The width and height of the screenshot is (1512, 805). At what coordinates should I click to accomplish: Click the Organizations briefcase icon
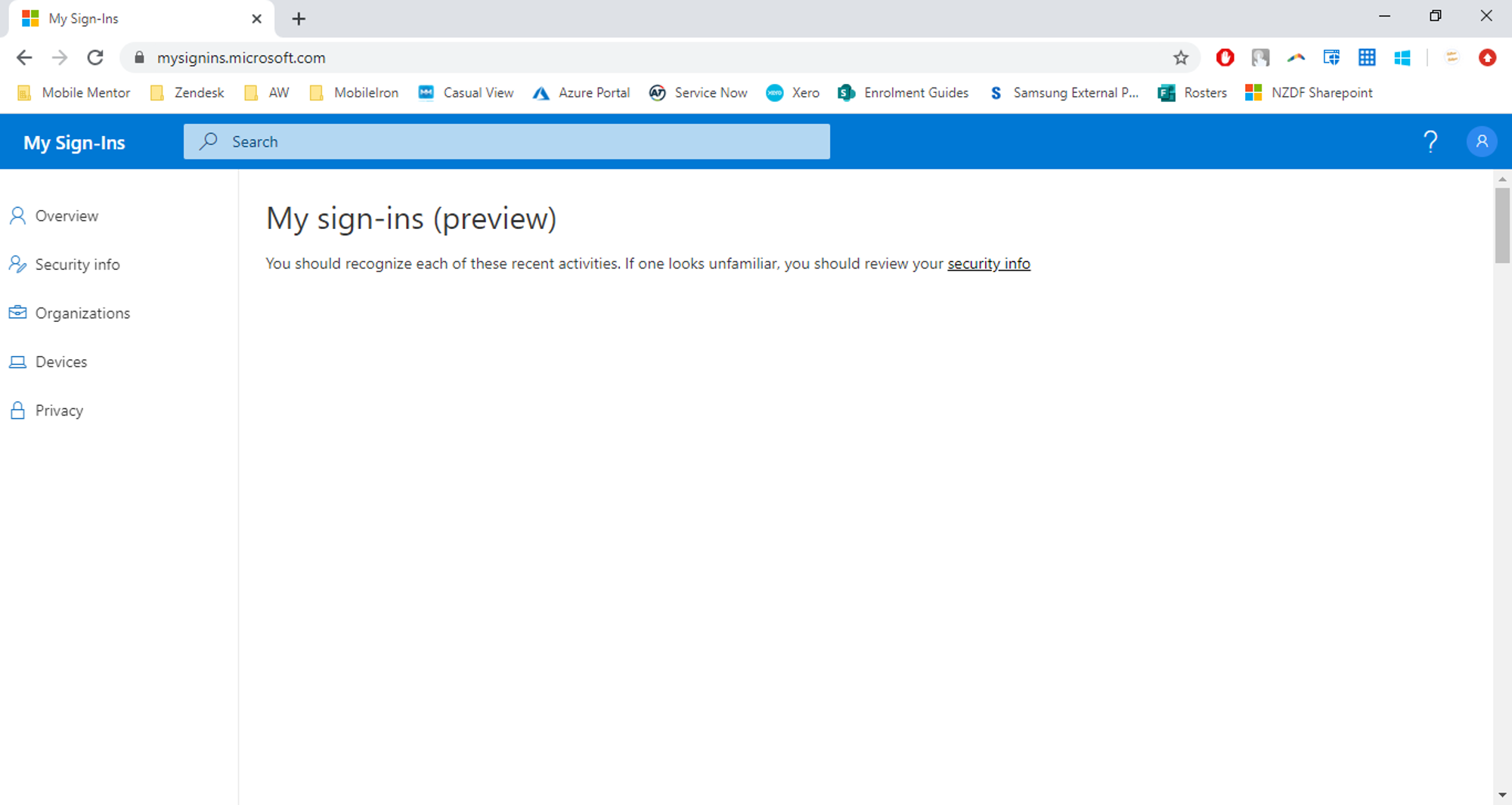(17, 313)
